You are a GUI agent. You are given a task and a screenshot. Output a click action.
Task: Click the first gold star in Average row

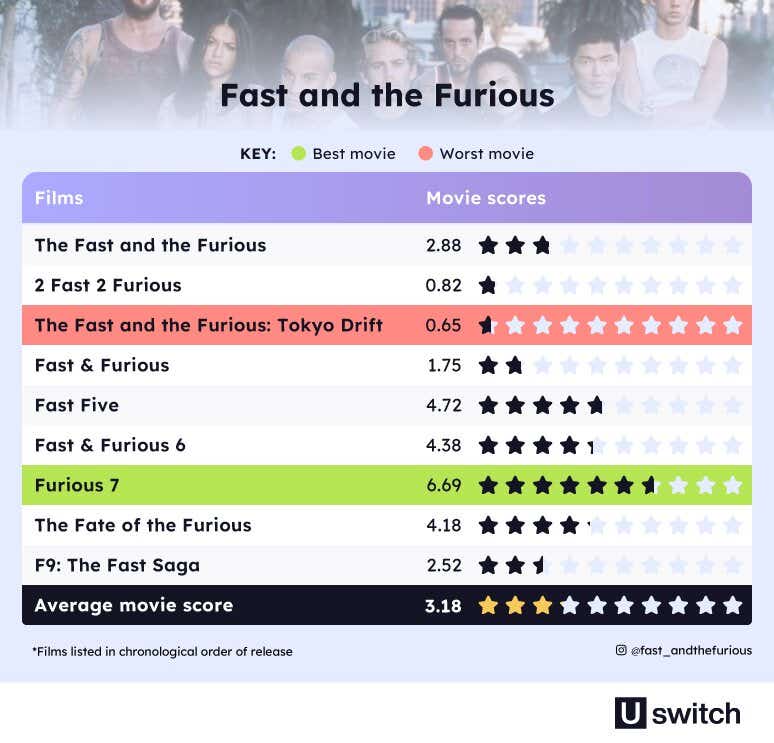(x=488, y=605)
